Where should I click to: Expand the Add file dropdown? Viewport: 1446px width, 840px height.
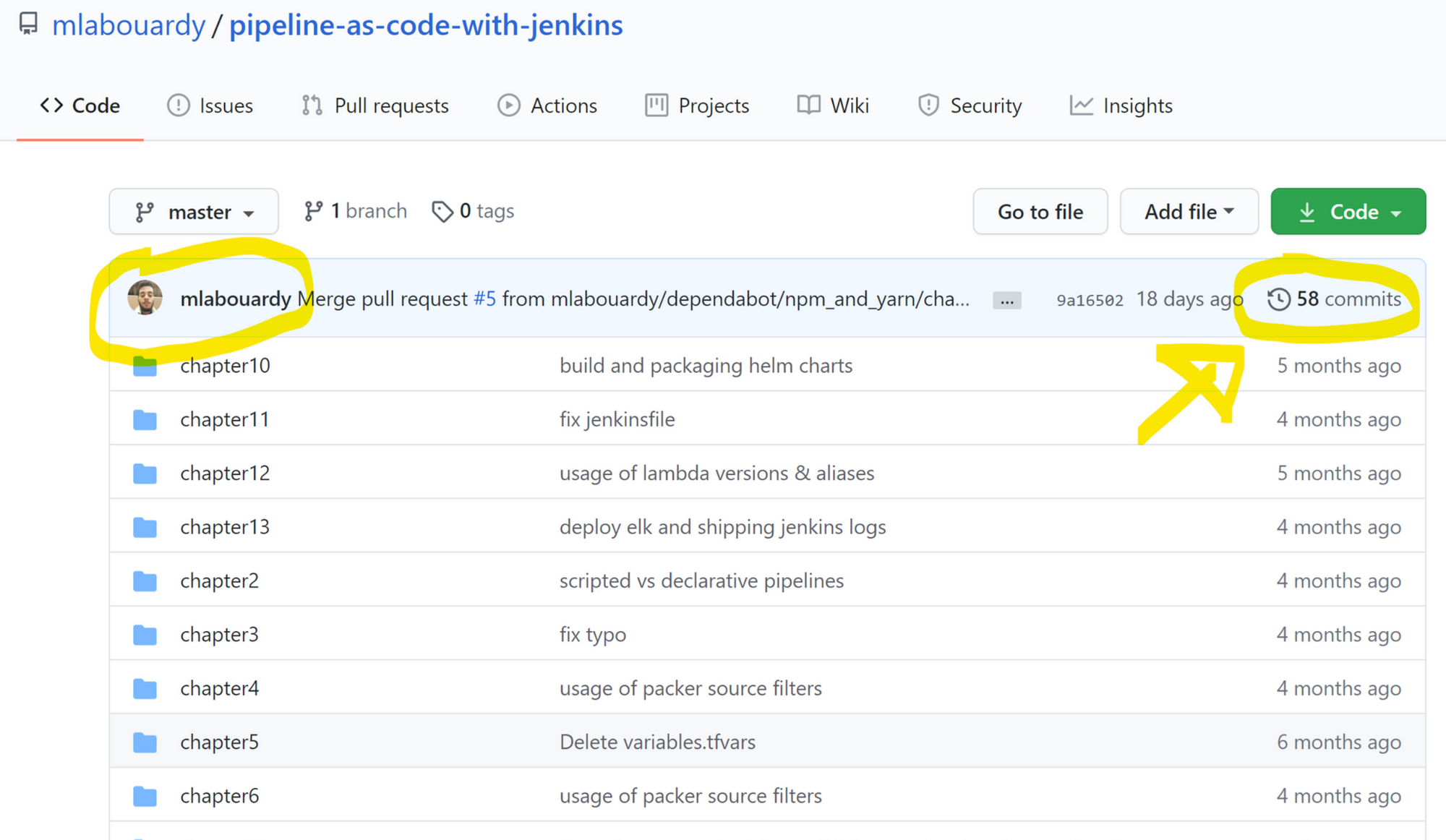pyautogui.click(x=1189, y=212)
